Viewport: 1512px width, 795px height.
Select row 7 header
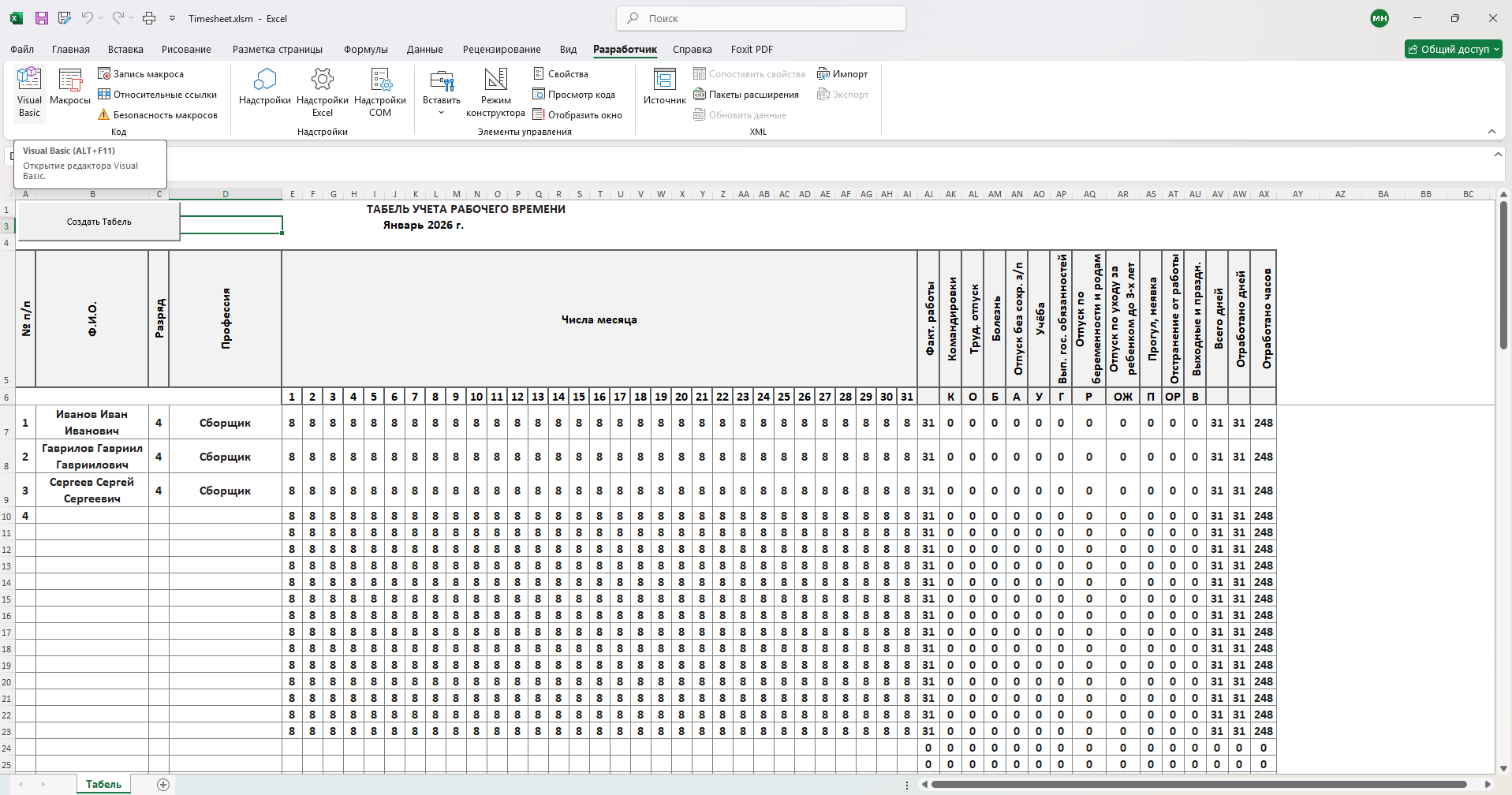tap(6, 422)
